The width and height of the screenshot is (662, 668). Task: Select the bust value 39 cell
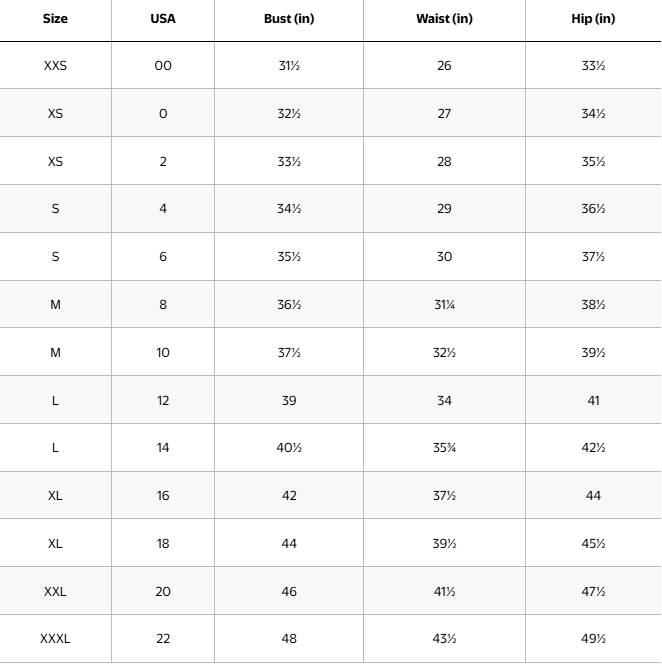289,401
